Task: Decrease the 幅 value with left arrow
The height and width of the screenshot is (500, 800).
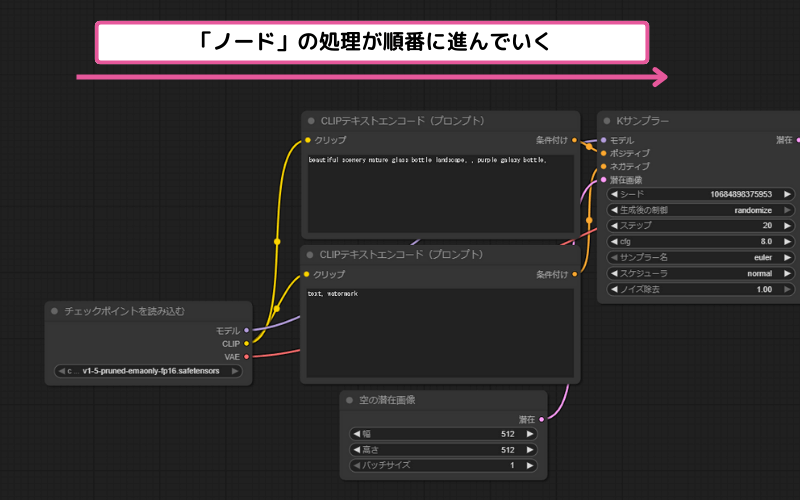Action: [357, 434]
